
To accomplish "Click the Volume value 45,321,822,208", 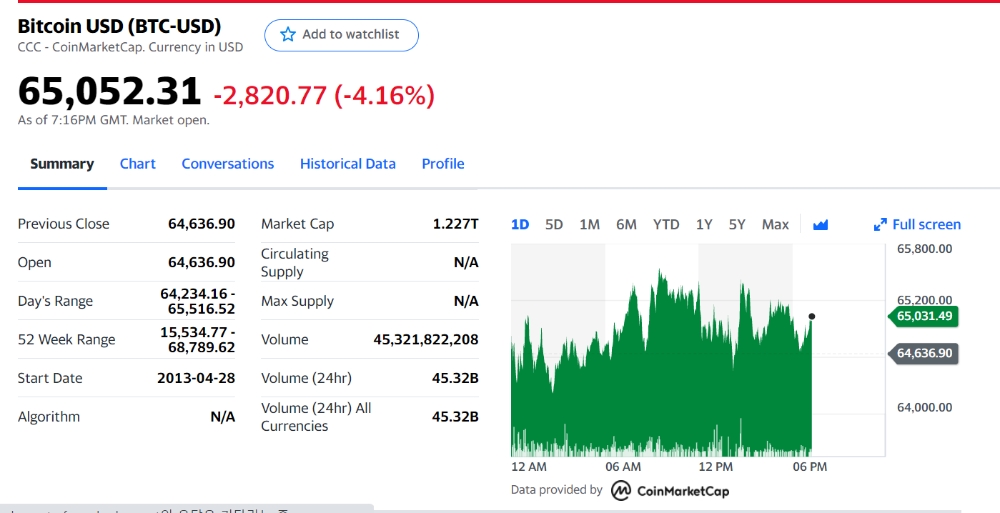I will [425, 339].
